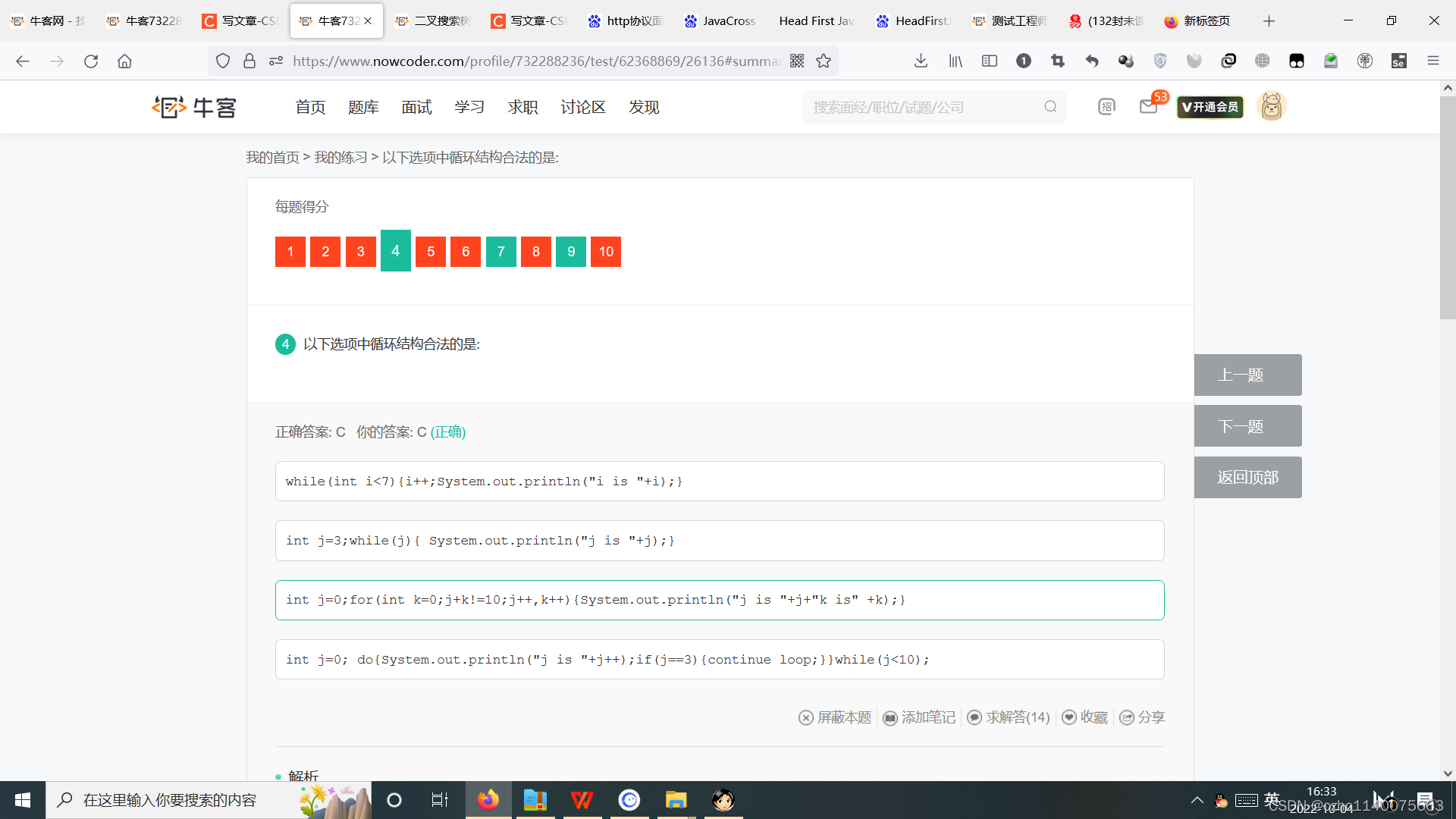
Task: Select answer option with for(int k=0
Action: tap(720, 601)
